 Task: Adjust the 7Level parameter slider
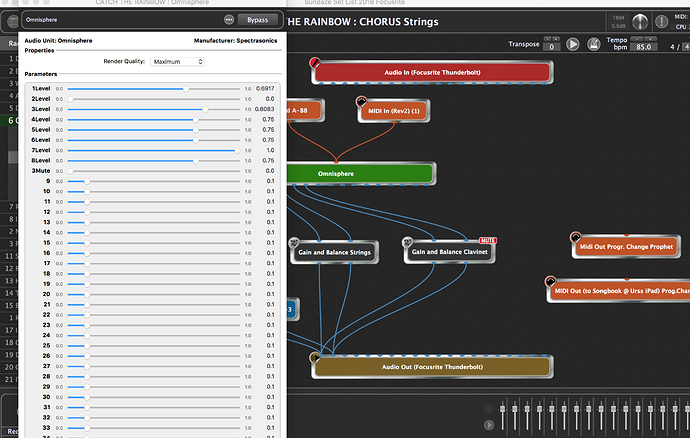tap(154, 151)
